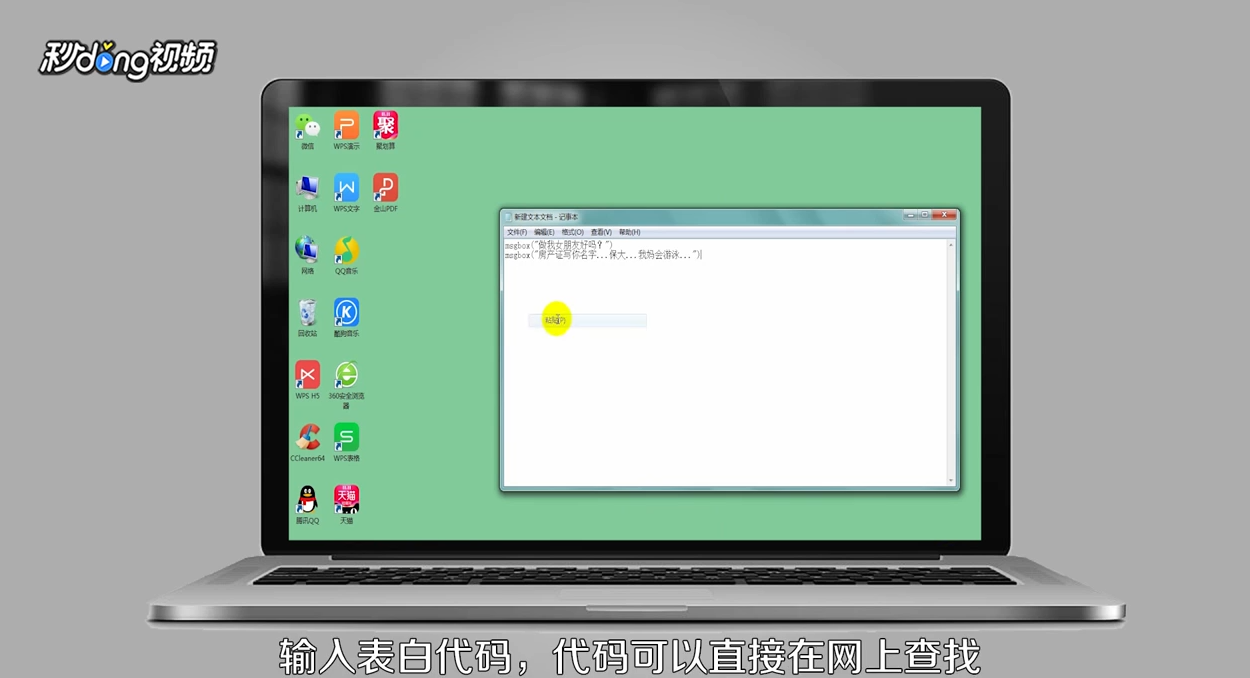
Task: Click the Notepad title 新建文本文档 - 记事本
Action: [x=546, y=217]
